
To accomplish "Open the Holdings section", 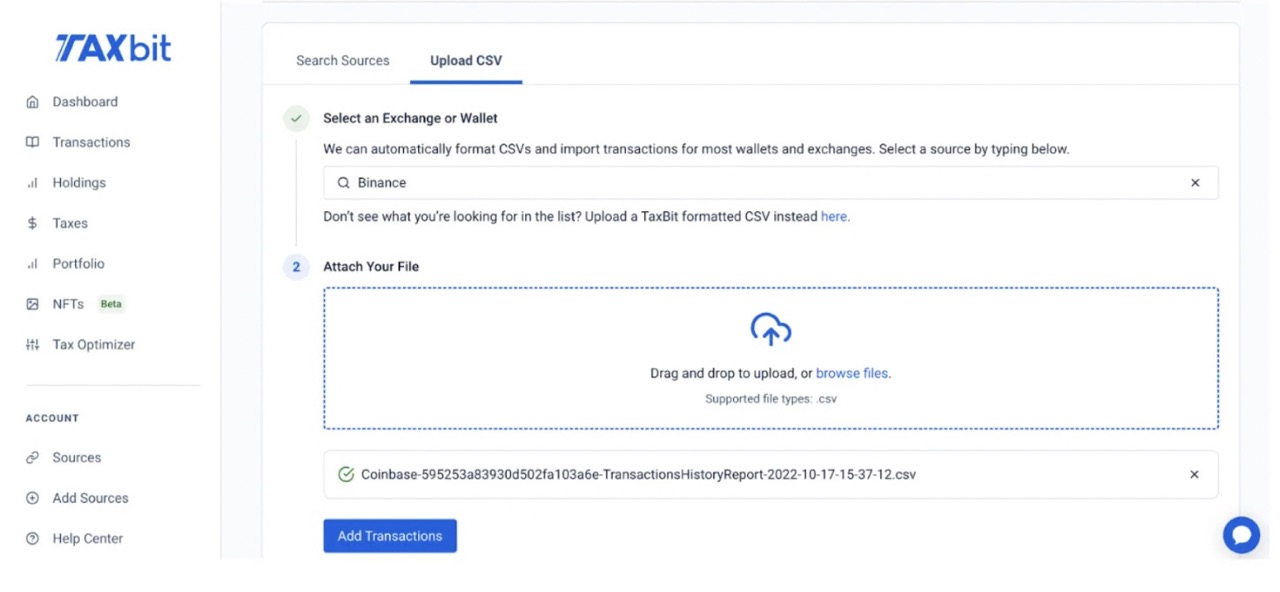I will (79, 182).
